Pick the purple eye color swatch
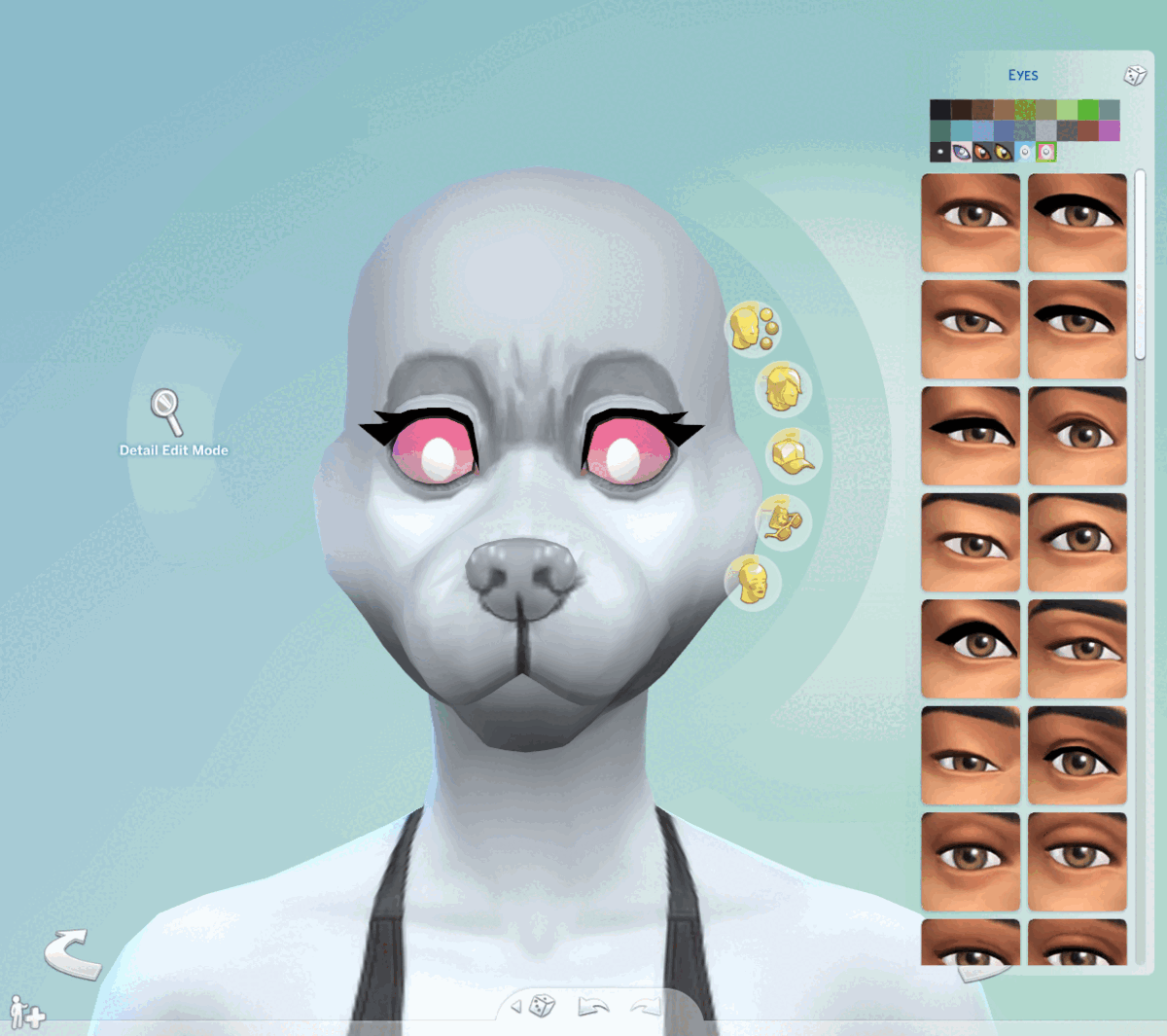The height and width of the screenshot is (1036, 1167). tap(1110, 130)
